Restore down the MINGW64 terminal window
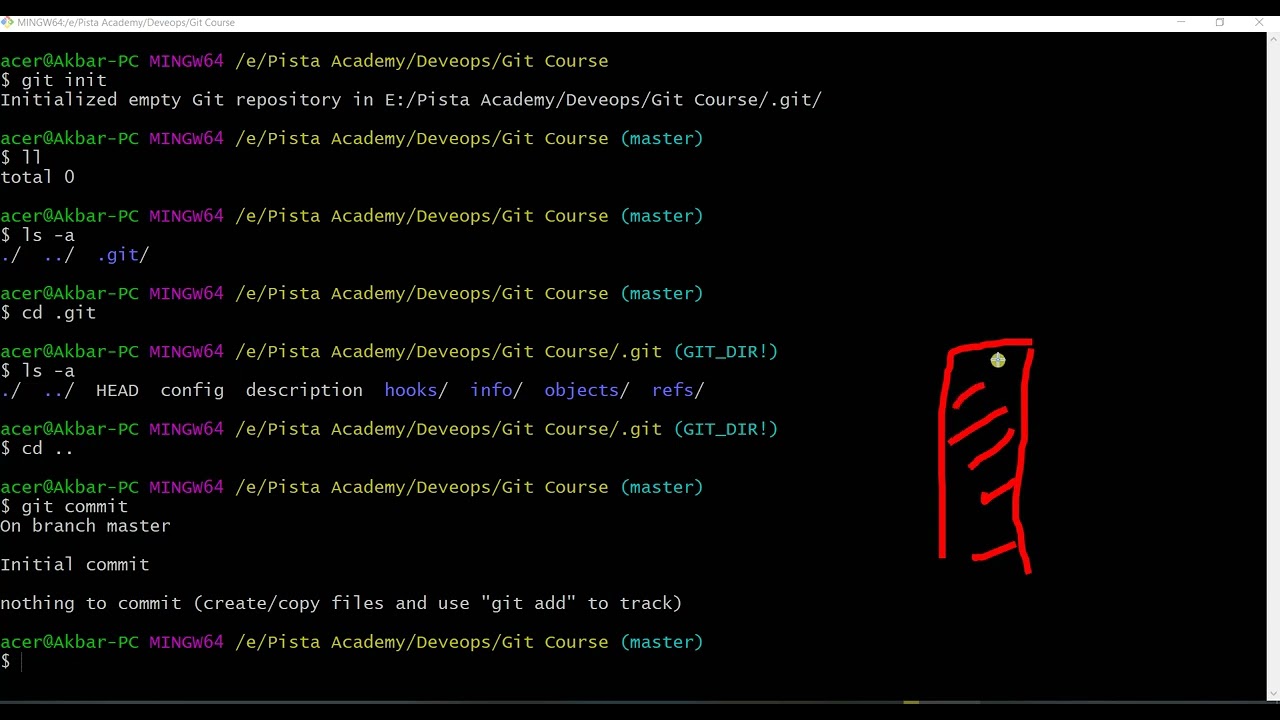Viewport: 1280px width, 720px height. pyautogui.click(x=1220, y=22)
